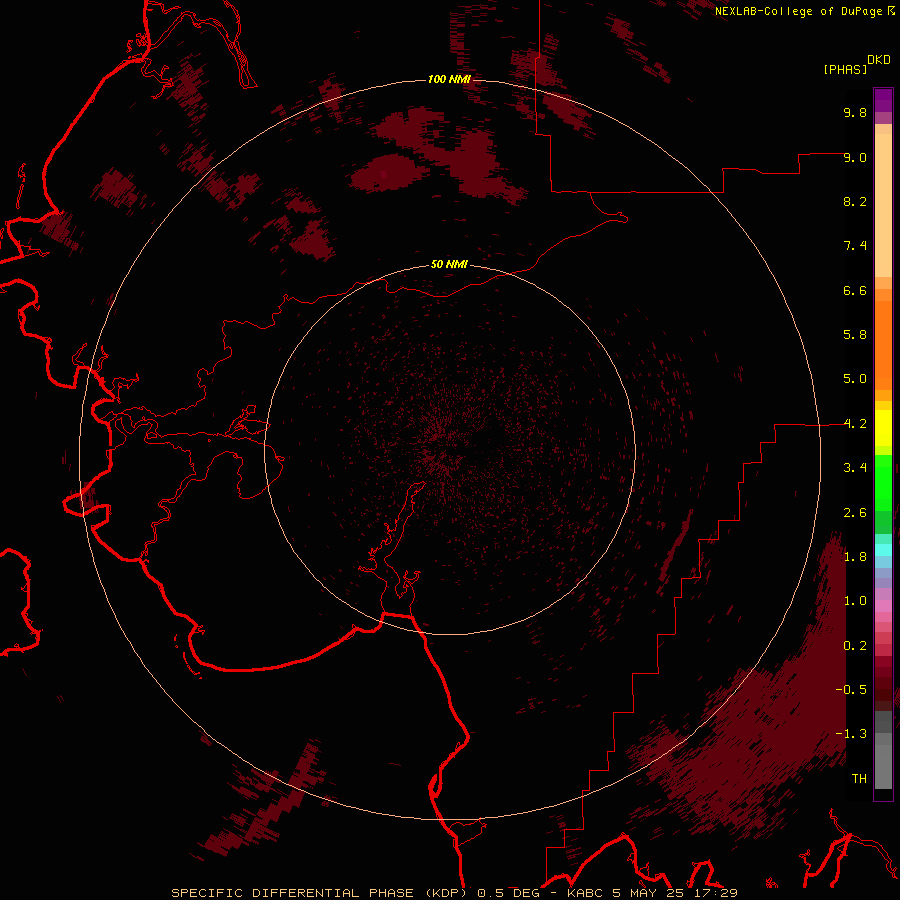This screenshot has height=900, width=900.
Task: Click the 6.6 legend value
Action: click(x=855, y=290)
